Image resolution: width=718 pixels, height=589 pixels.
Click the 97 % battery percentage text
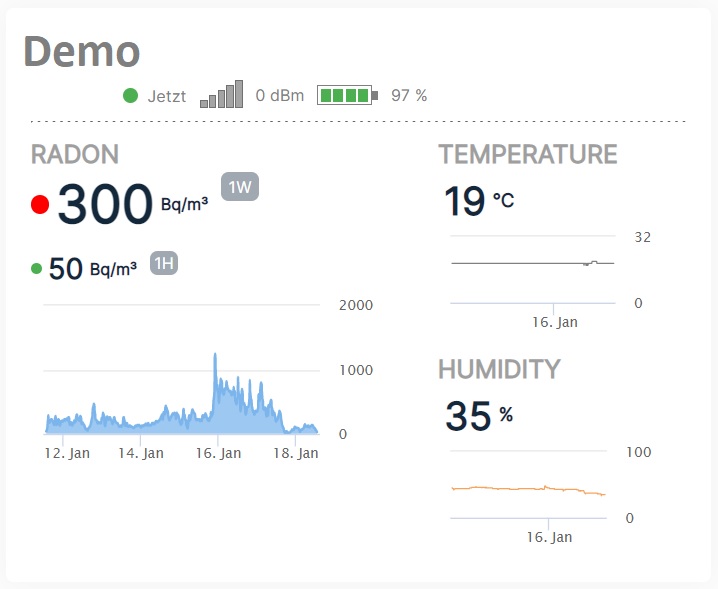click(409, 96)
